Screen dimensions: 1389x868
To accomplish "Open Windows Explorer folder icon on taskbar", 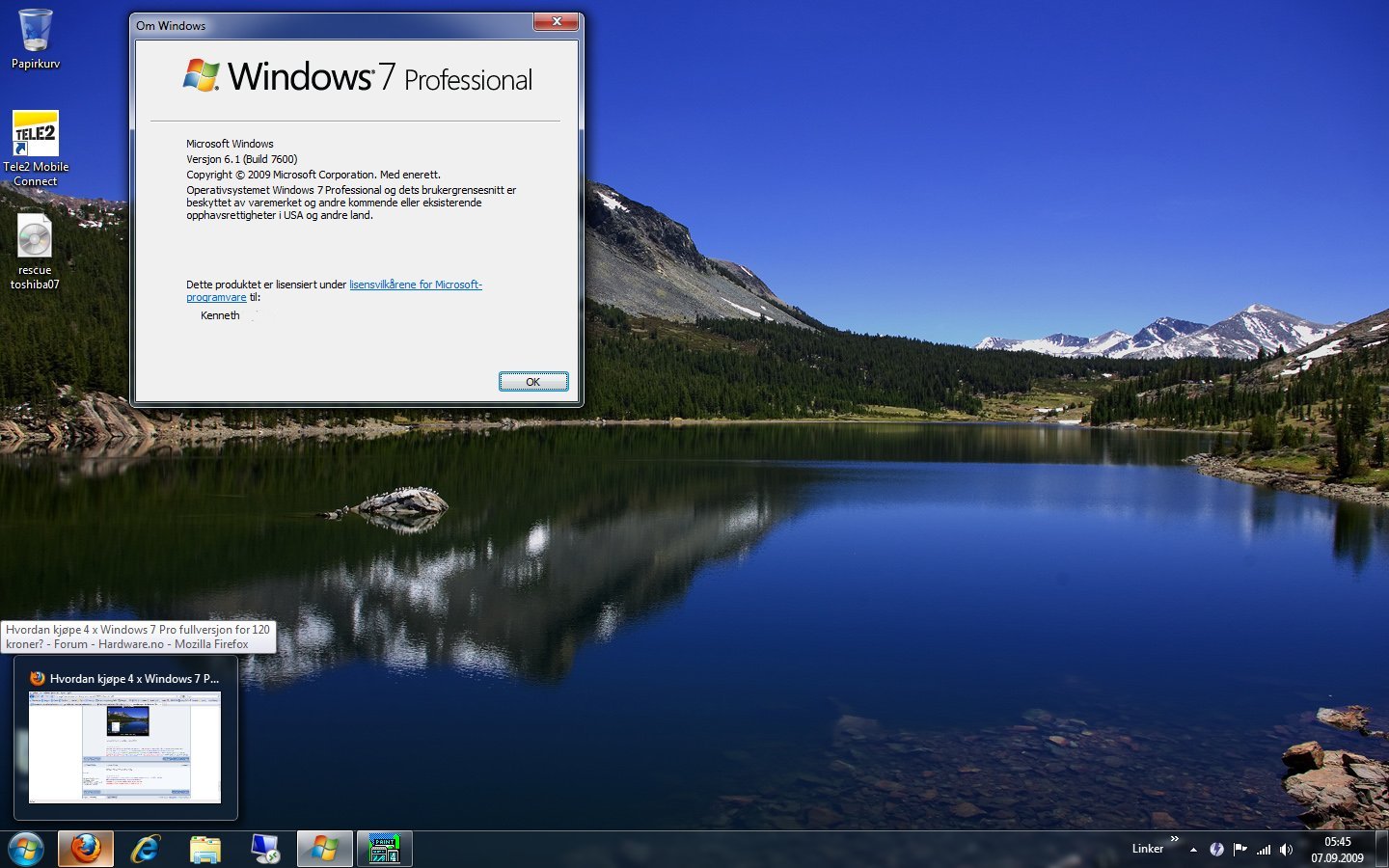I will coord(205,849).
